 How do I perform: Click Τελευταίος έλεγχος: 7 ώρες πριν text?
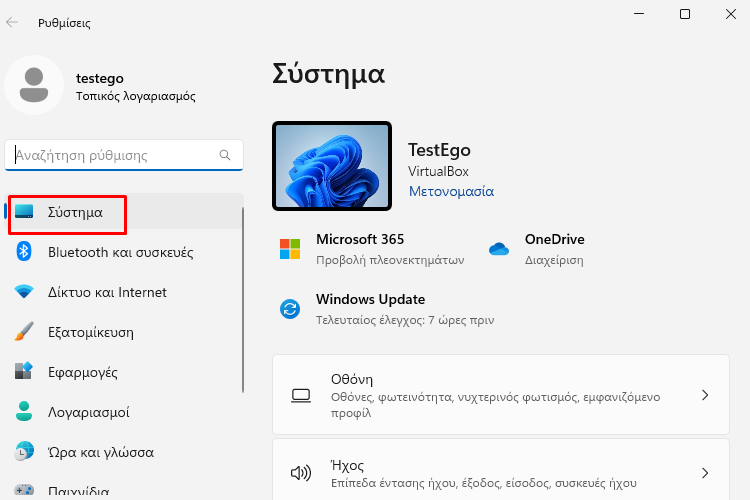click(405, 320)
